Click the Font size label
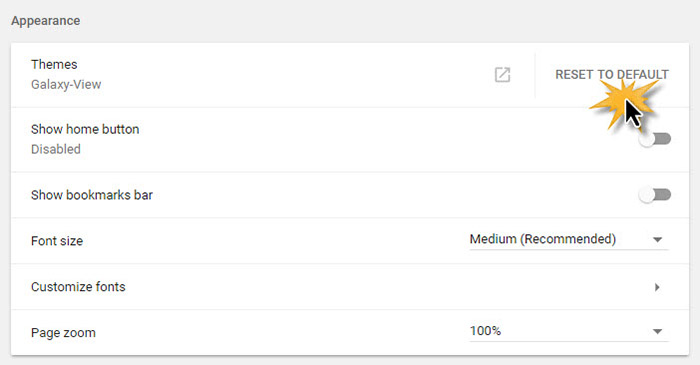This screenshot has width=700, height=365. [x=57, y=241]
